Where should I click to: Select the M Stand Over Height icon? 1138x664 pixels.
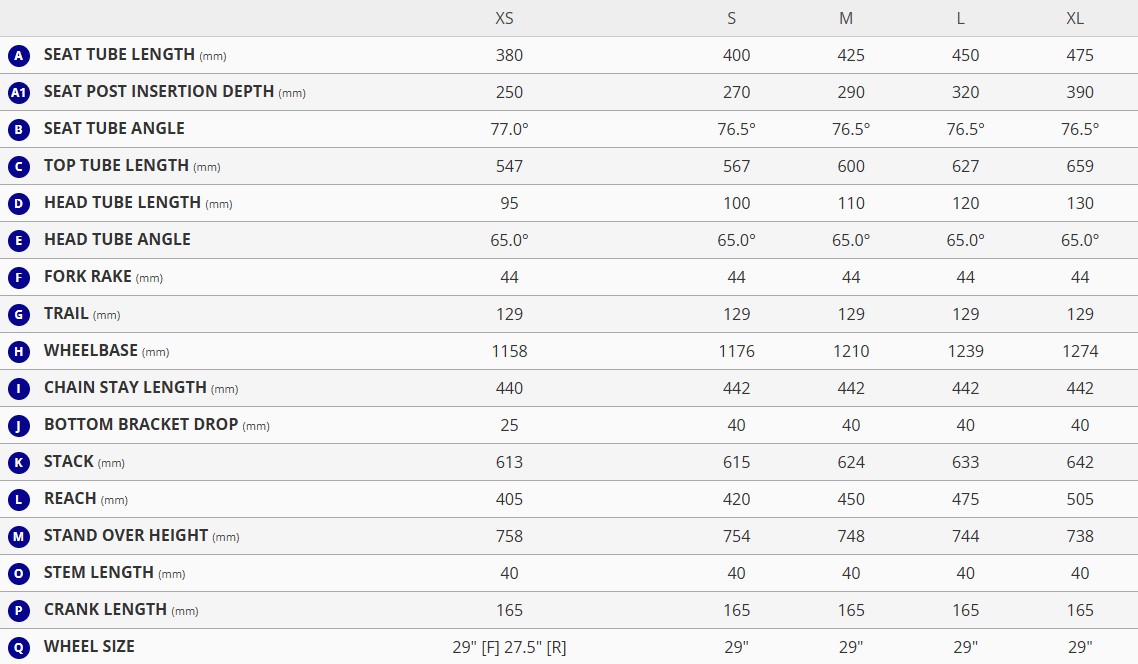18,537
